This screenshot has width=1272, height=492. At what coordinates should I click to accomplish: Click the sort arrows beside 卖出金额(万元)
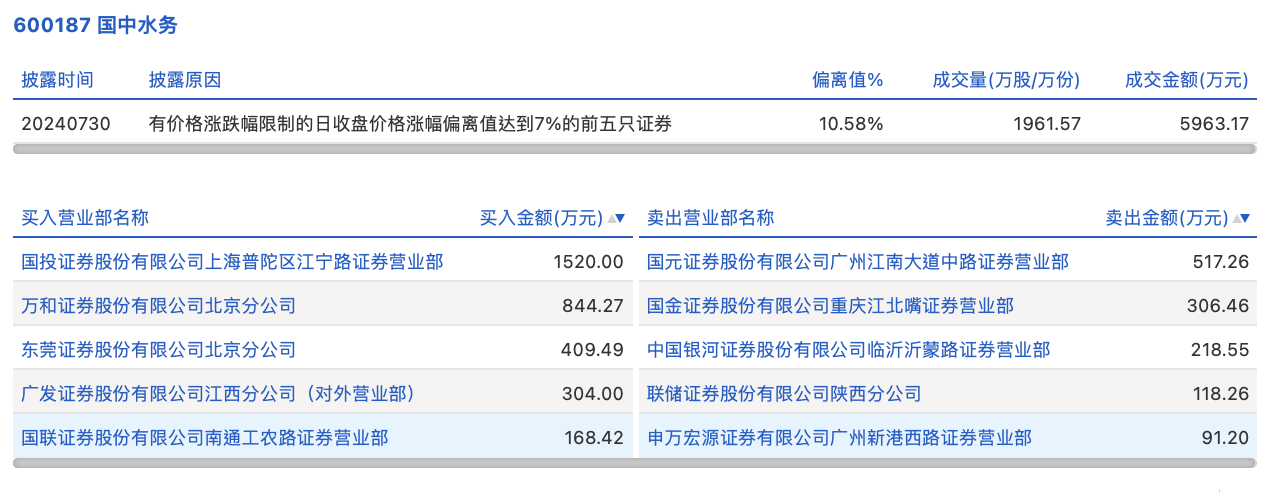coord(1242,218)
